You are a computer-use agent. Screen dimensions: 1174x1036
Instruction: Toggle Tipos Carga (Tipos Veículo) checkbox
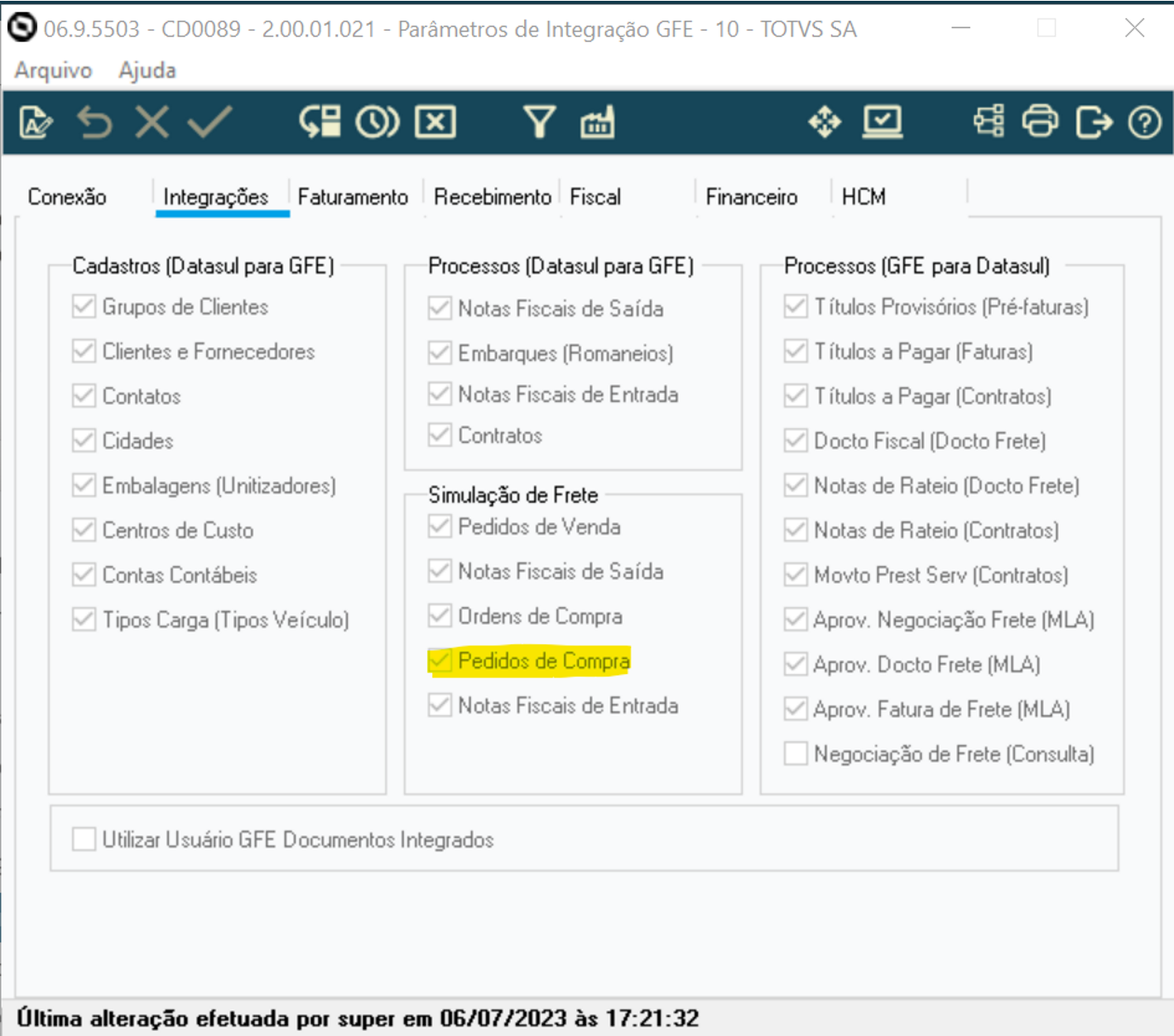click(x=84, y=619)
